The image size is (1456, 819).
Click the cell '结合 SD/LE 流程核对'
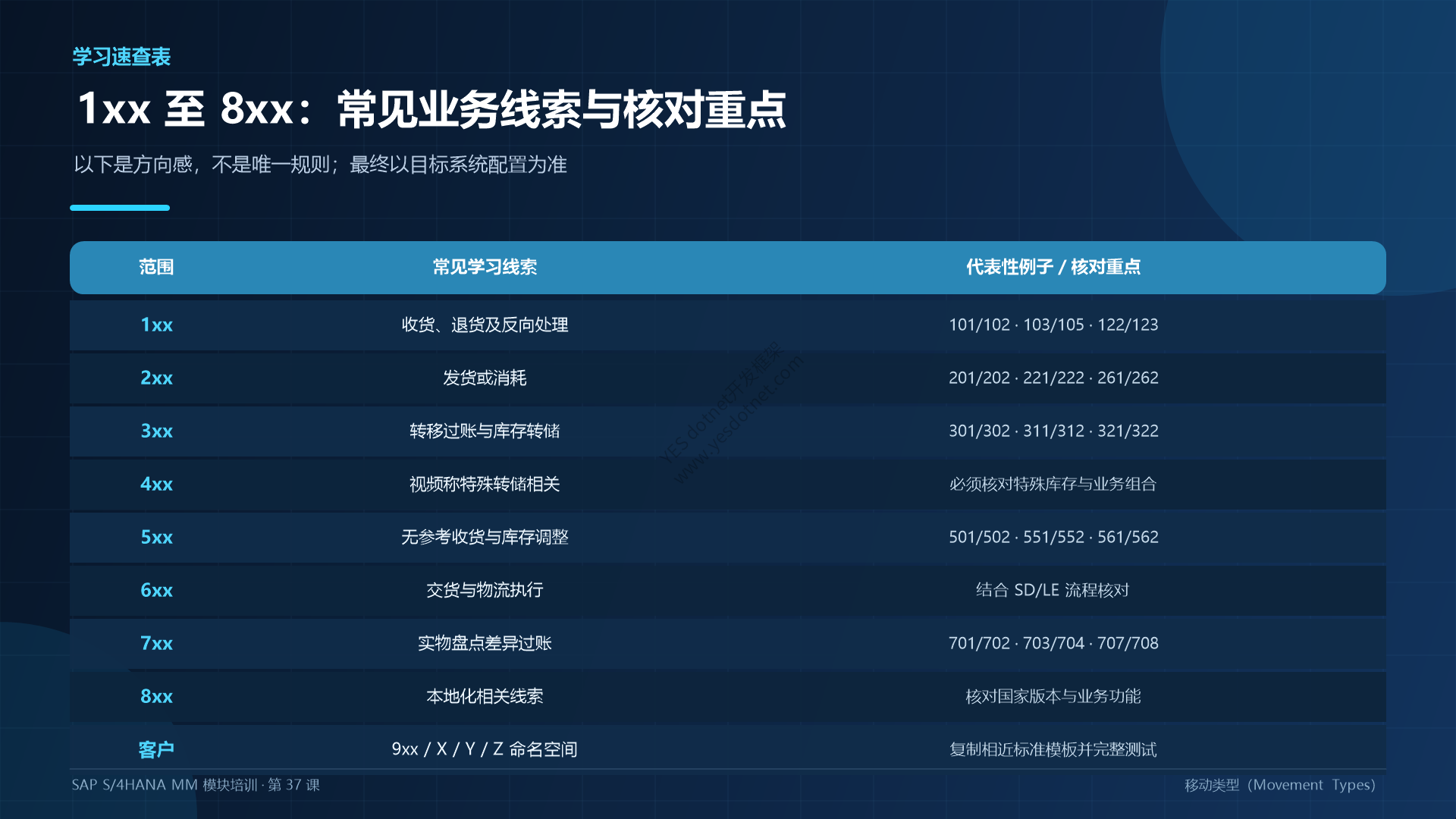click(1053, 590)
